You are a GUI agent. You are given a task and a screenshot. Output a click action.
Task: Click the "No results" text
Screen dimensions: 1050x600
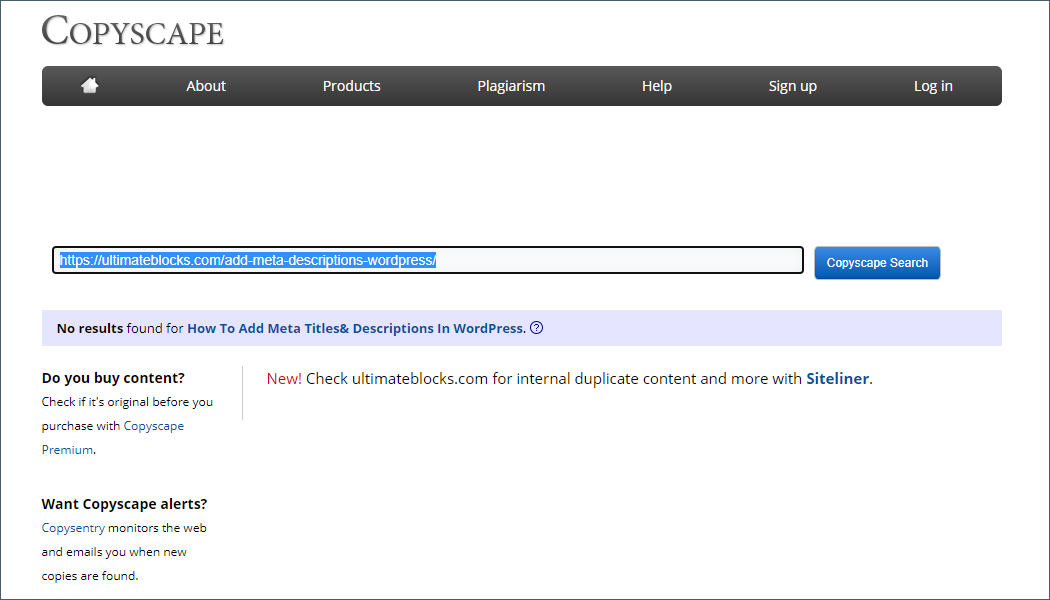pyautogui.click(x=90, y=328)
